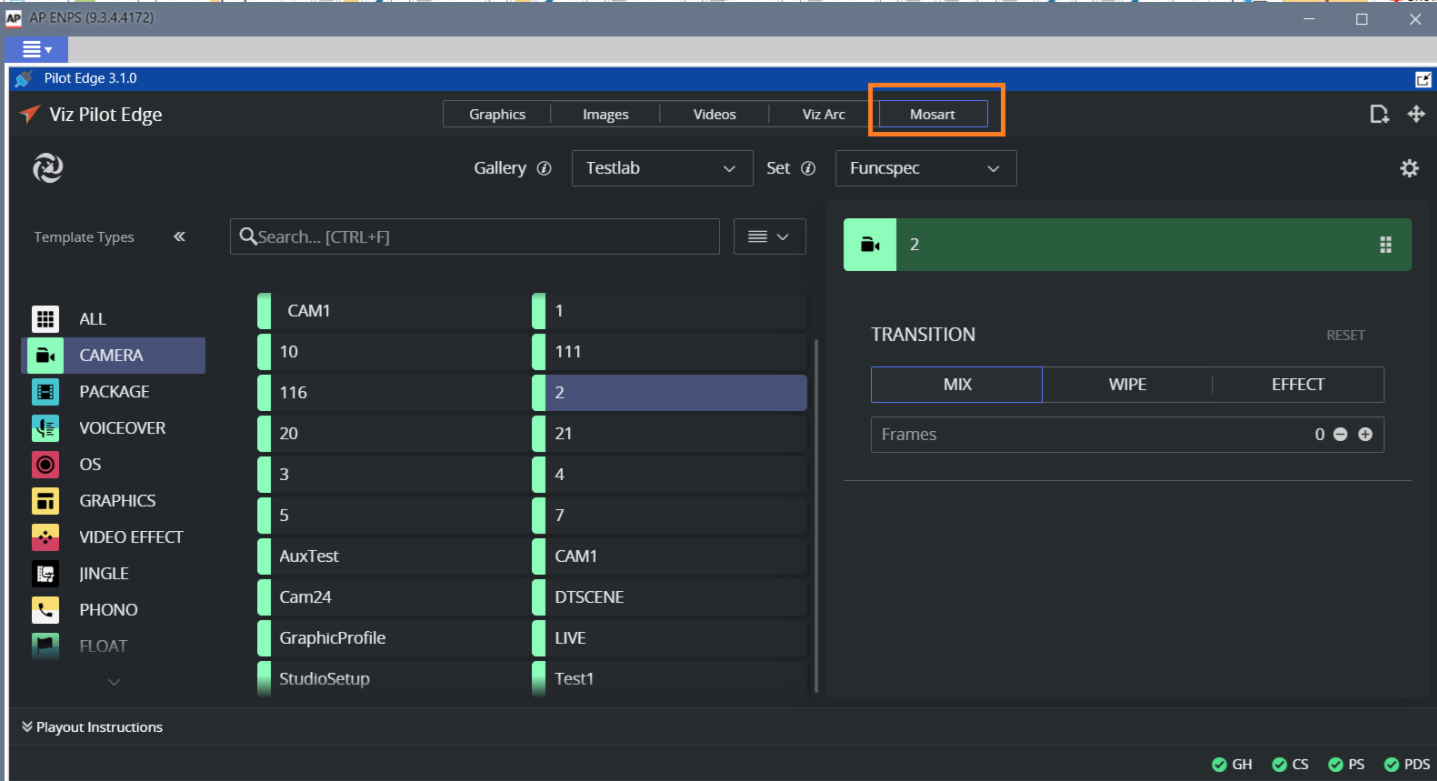Select the Cam24 template
Screen dimensions: 1437x781
coord(395,597)
